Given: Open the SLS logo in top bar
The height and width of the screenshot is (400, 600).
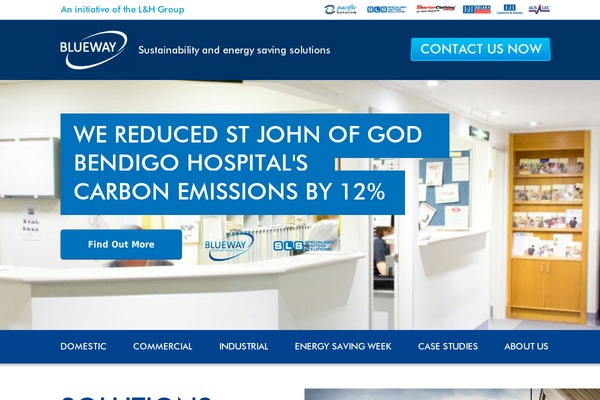Looking at the screenshot, I should 386,9.
